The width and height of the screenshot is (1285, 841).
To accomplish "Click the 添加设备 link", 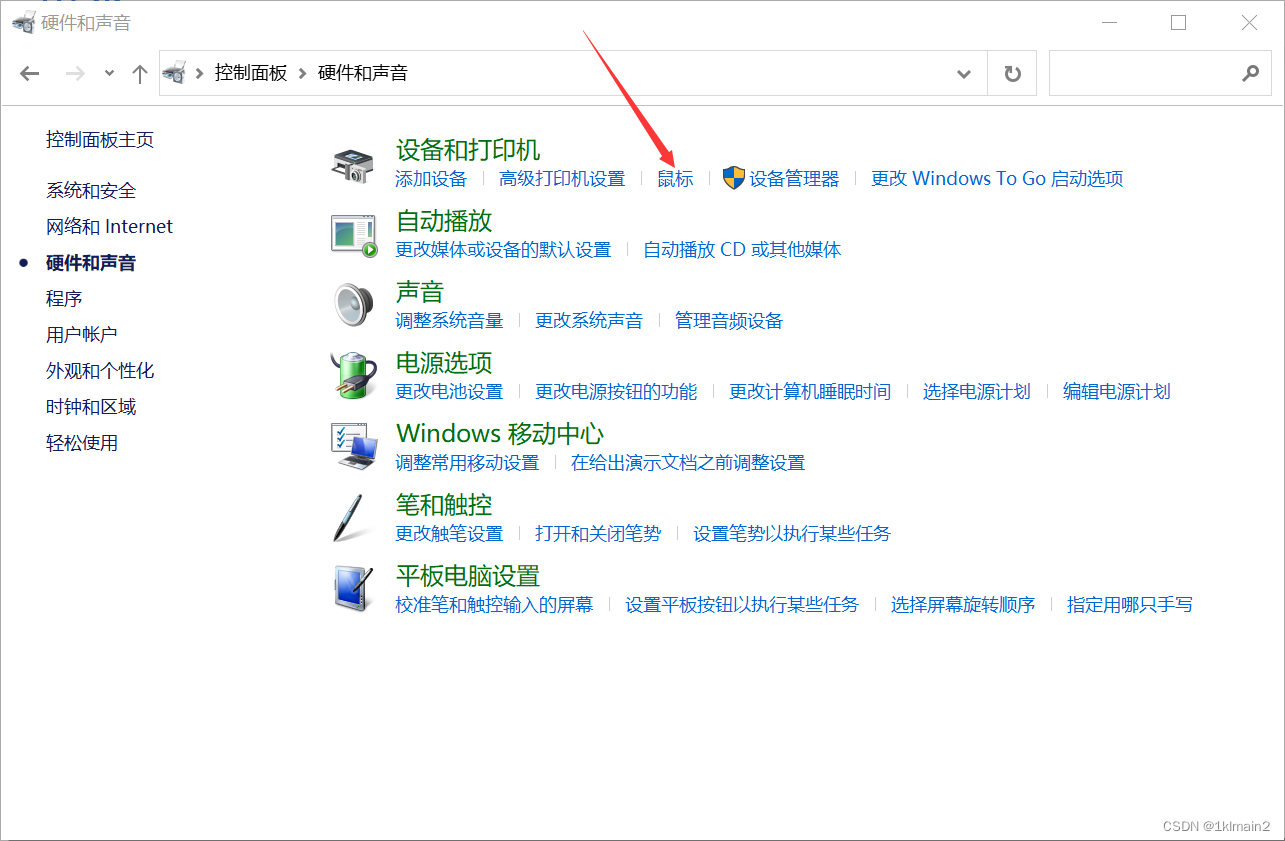I will pos(431,179).
